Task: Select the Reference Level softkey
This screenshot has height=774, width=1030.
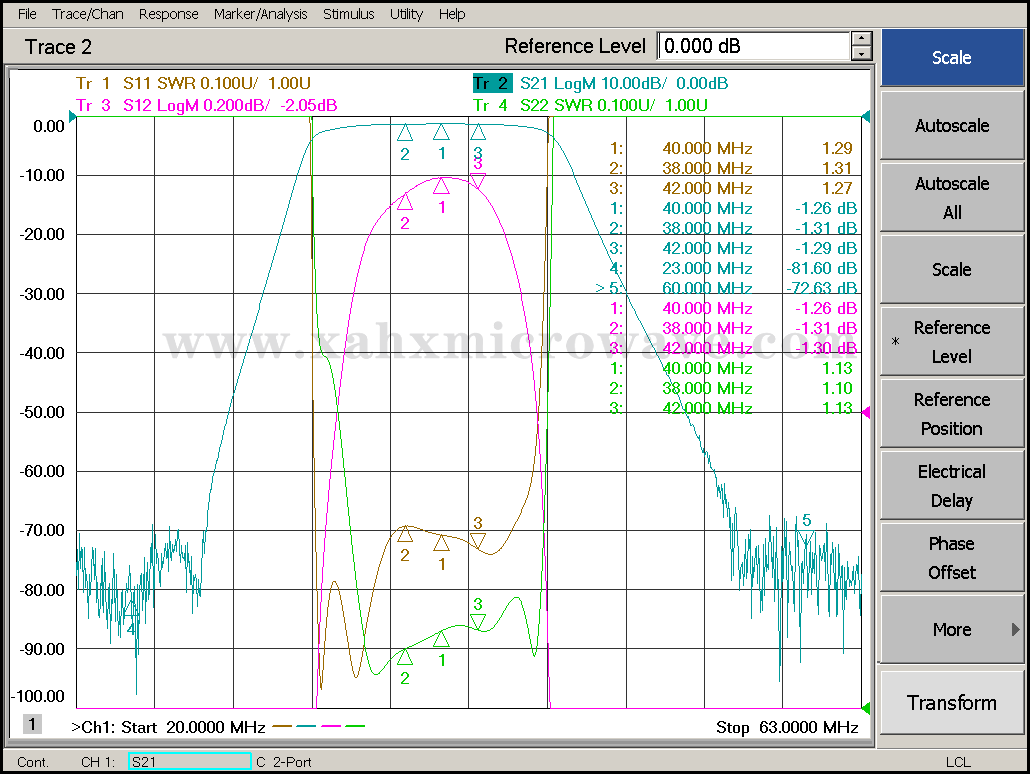Action: (952, 342)
